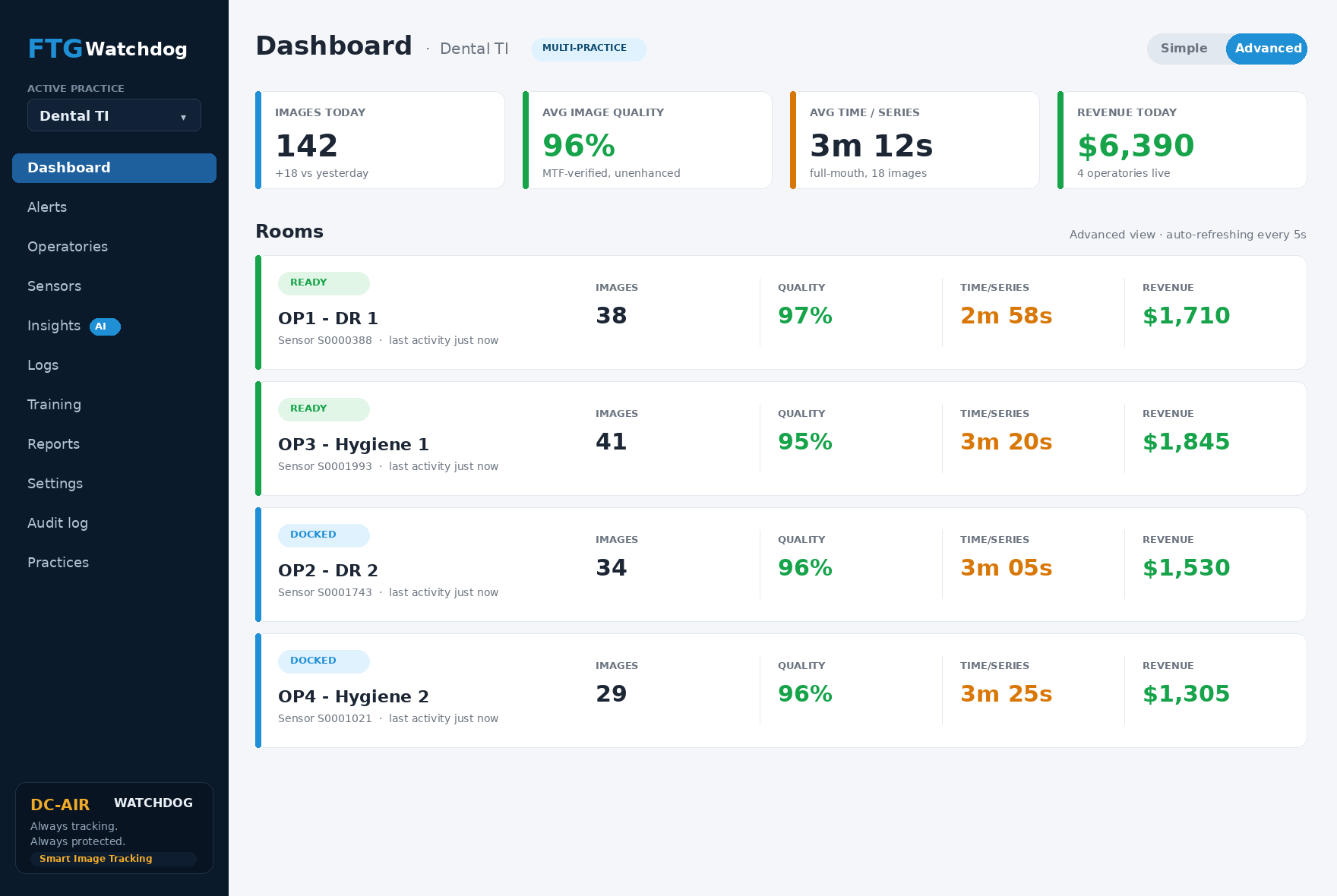Click OP4 images count 29

pos(612,694)
